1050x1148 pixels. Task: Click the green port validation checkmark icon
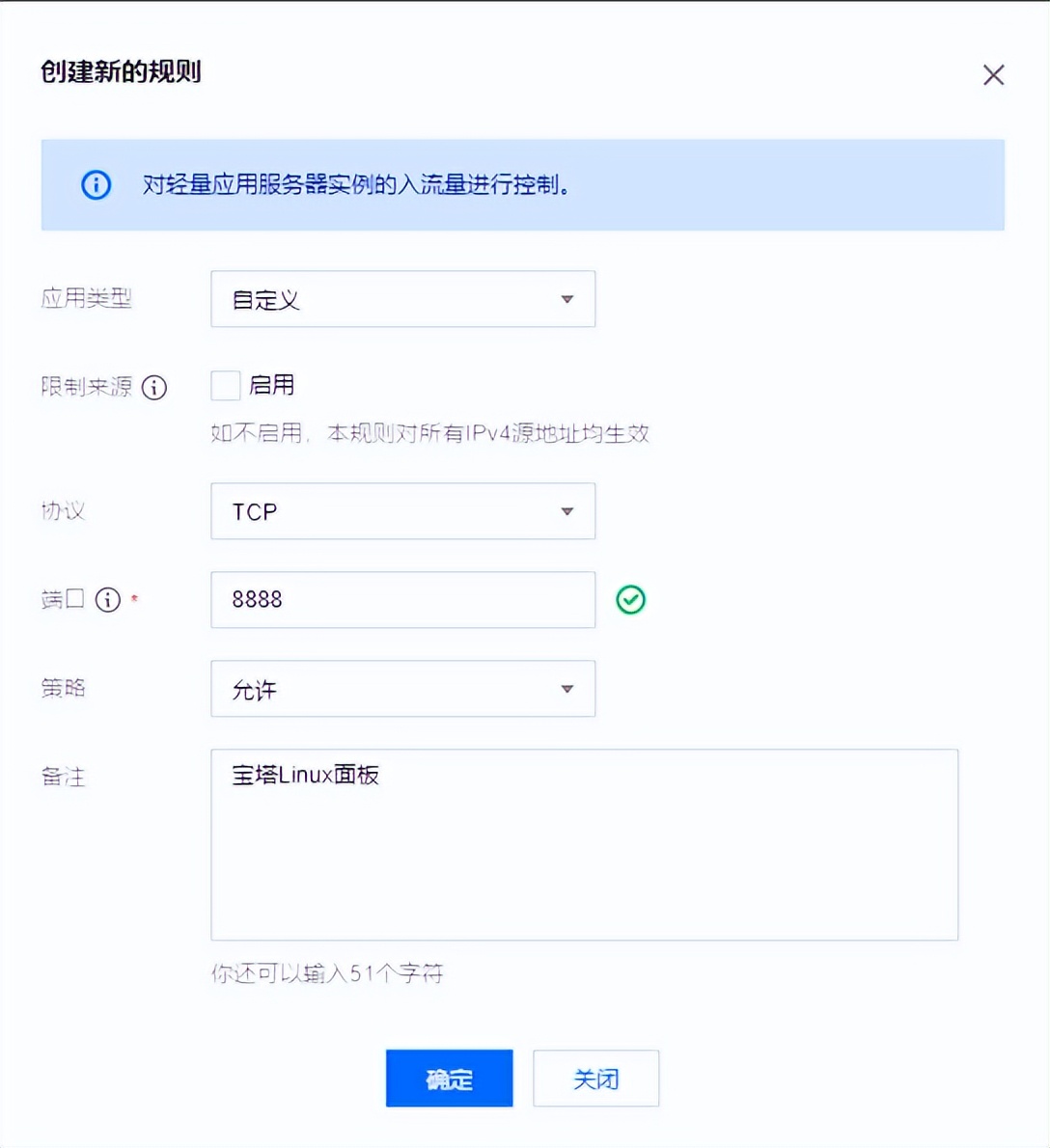[x=630, y=600]
